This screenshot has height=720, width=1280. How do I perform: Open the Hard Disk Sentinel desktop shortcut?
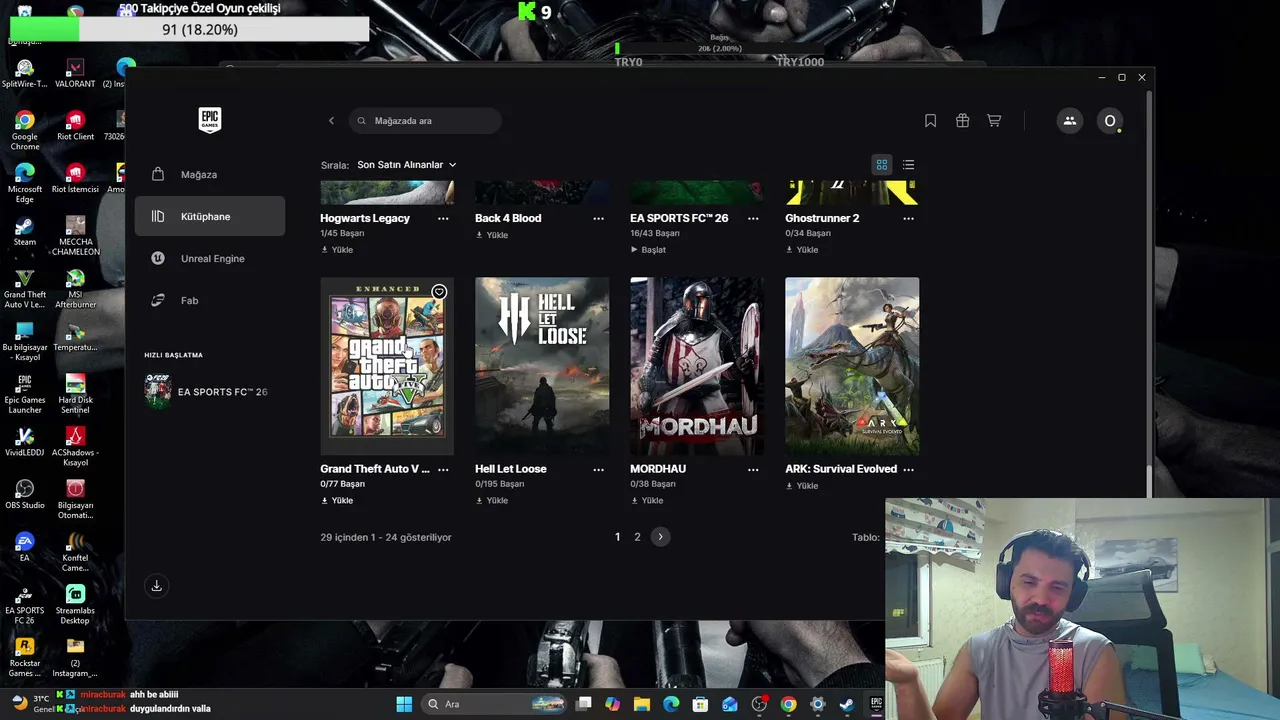75,394
